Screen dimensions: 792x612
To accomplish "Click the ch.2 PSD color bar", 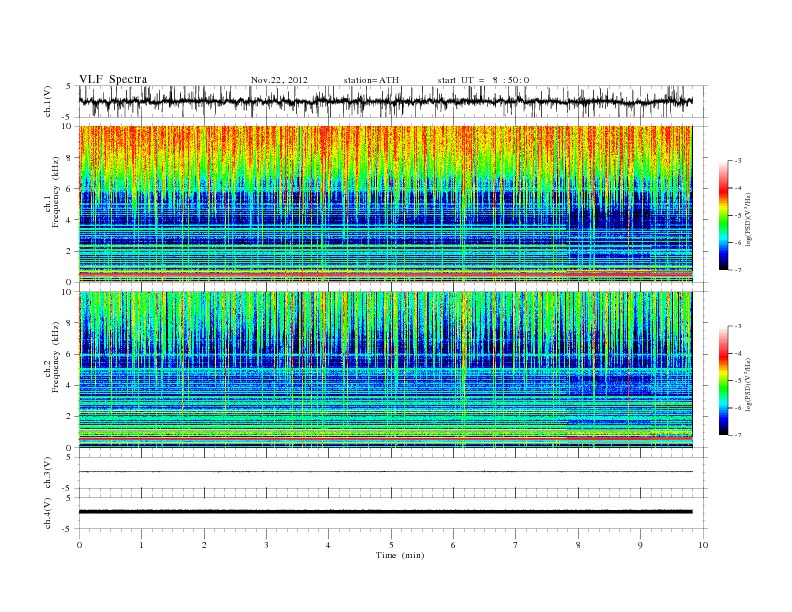I will (x=724, y=380).
